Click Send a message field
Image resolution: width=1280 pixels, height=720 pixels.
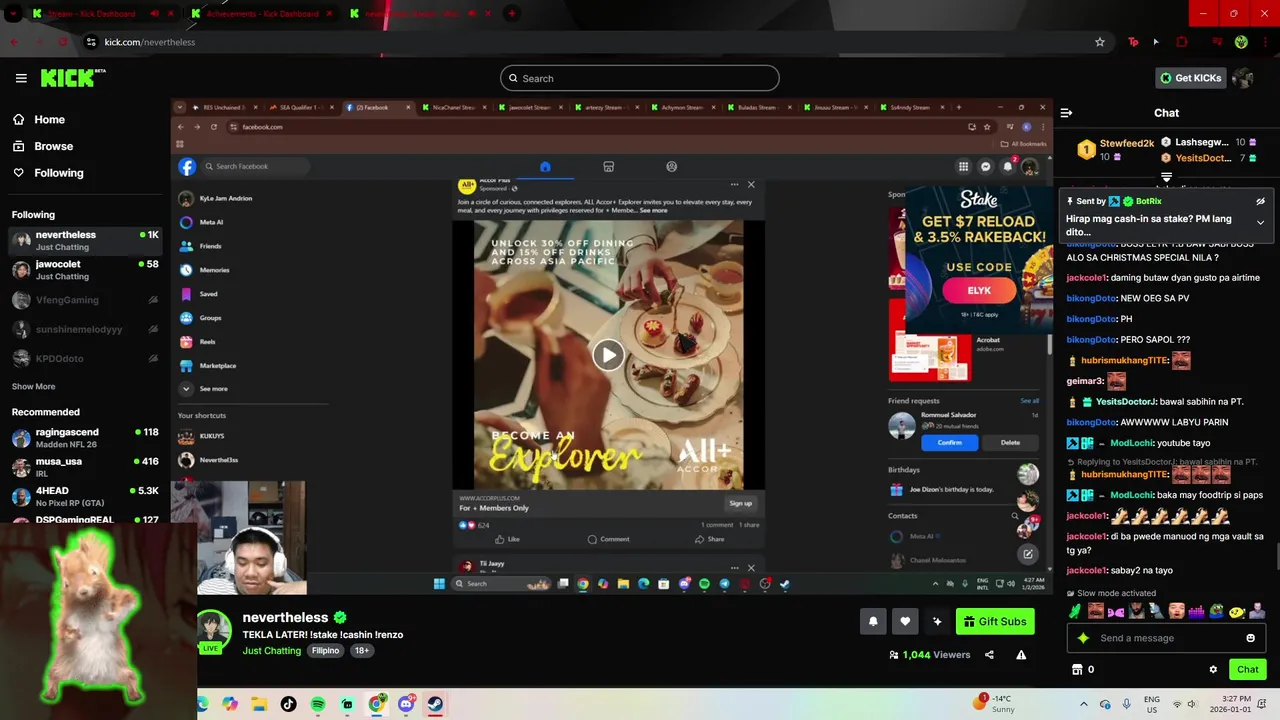pos(1167,638)
